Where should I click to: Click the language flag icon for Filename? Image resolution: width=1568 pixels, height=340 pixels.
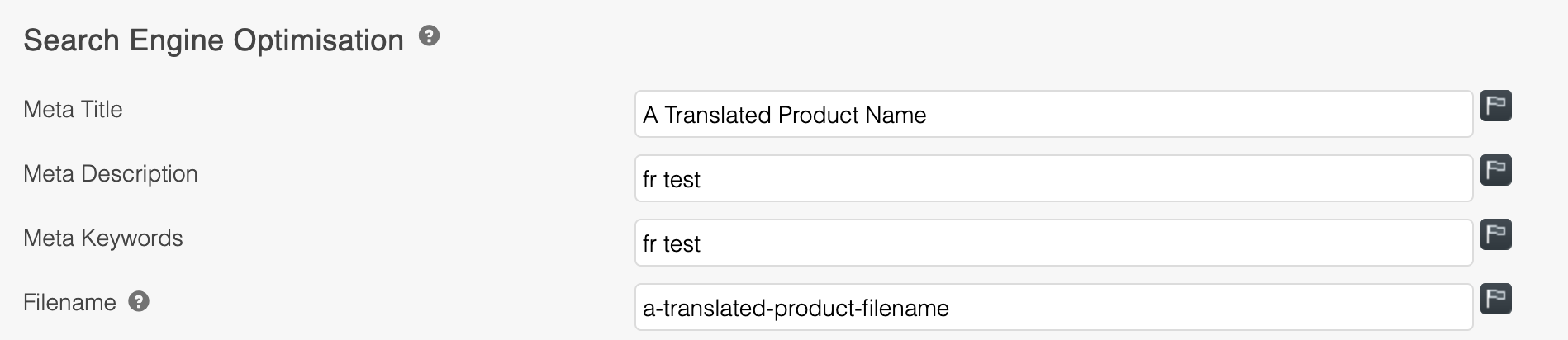click(x=1495, y=299)
